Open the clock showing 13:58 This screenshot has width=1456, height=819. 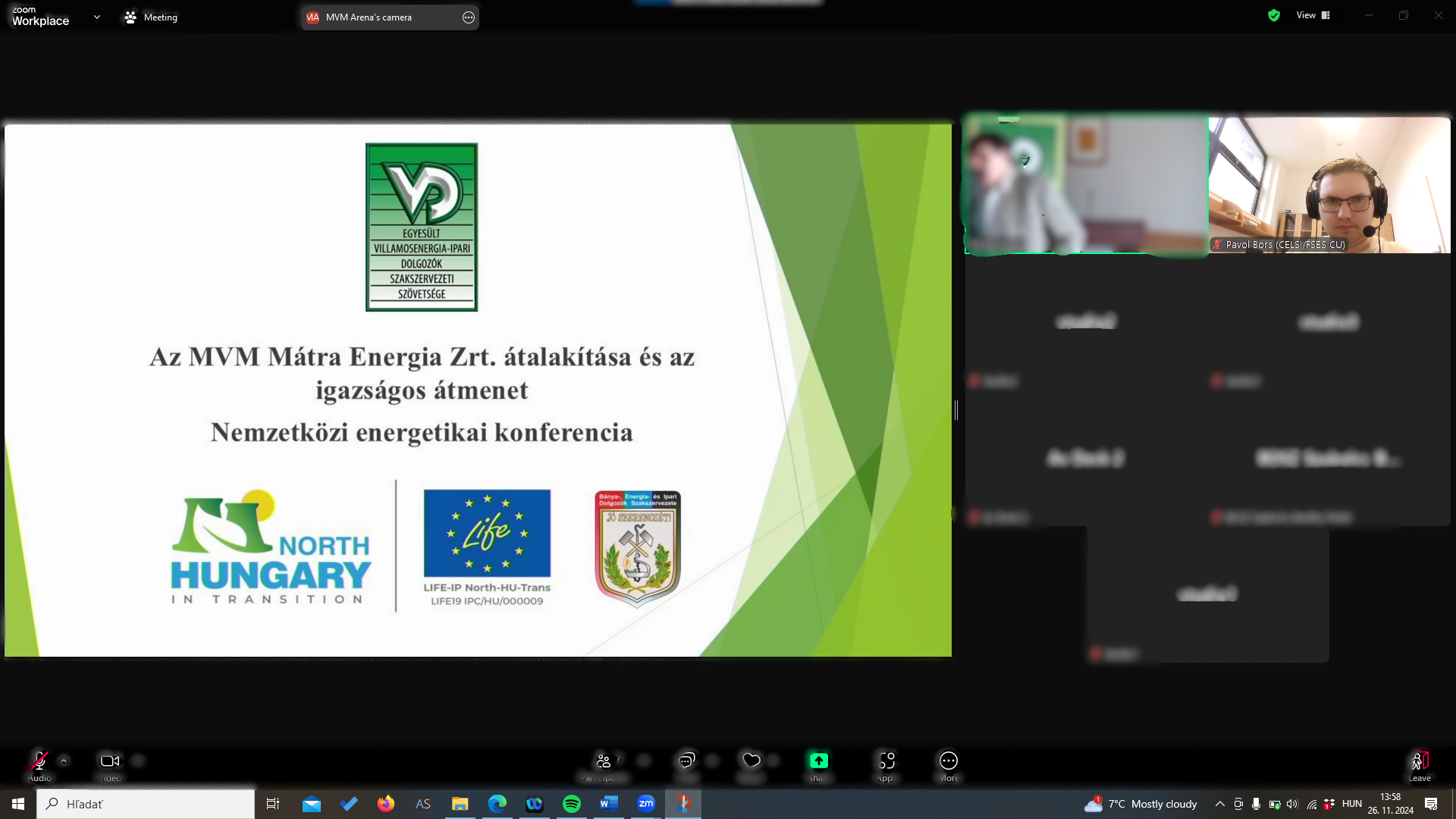[x=1391, y=804]
